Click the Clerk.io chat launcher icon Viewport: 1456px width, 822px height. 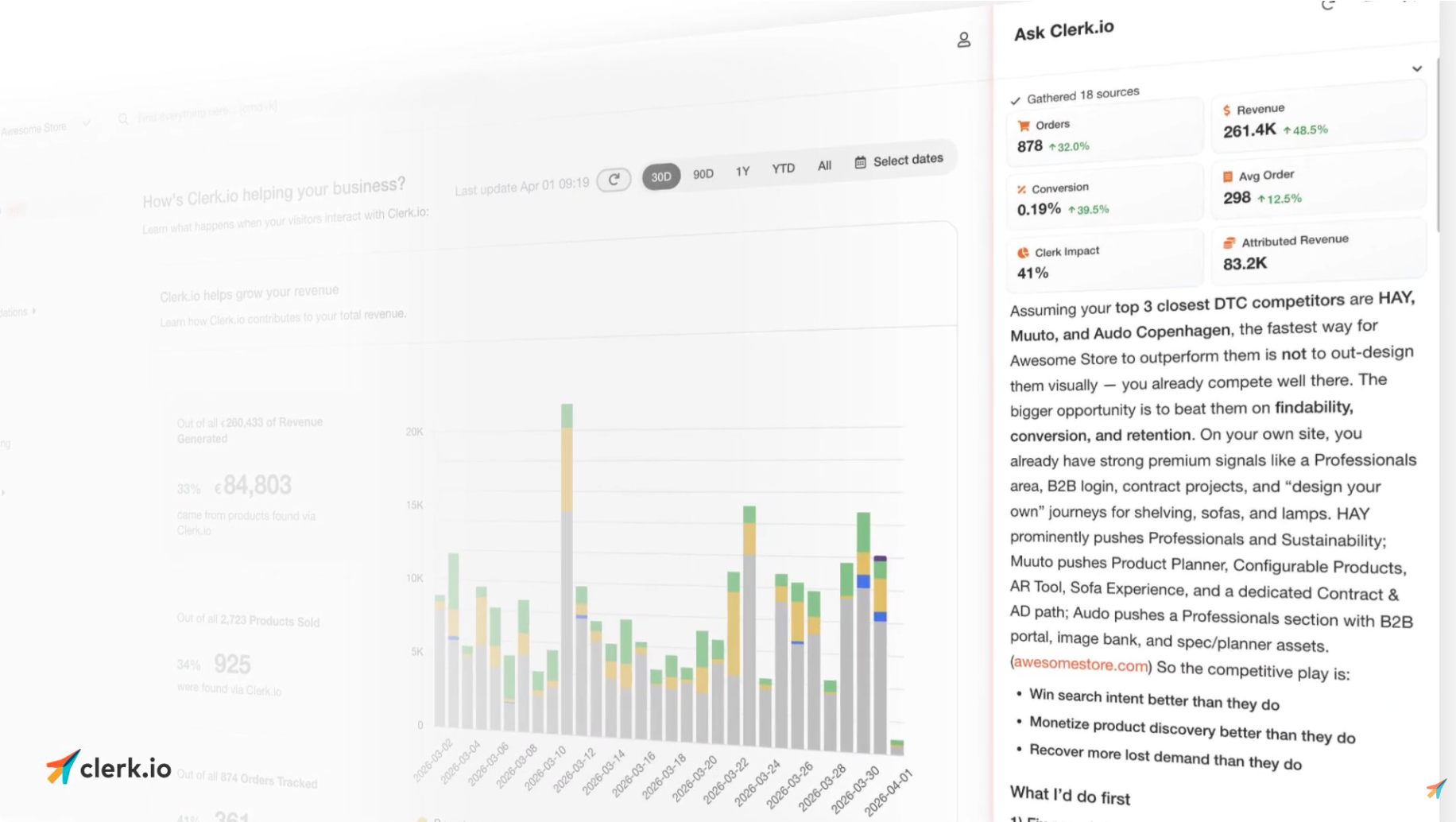(x=1435, y=789)
